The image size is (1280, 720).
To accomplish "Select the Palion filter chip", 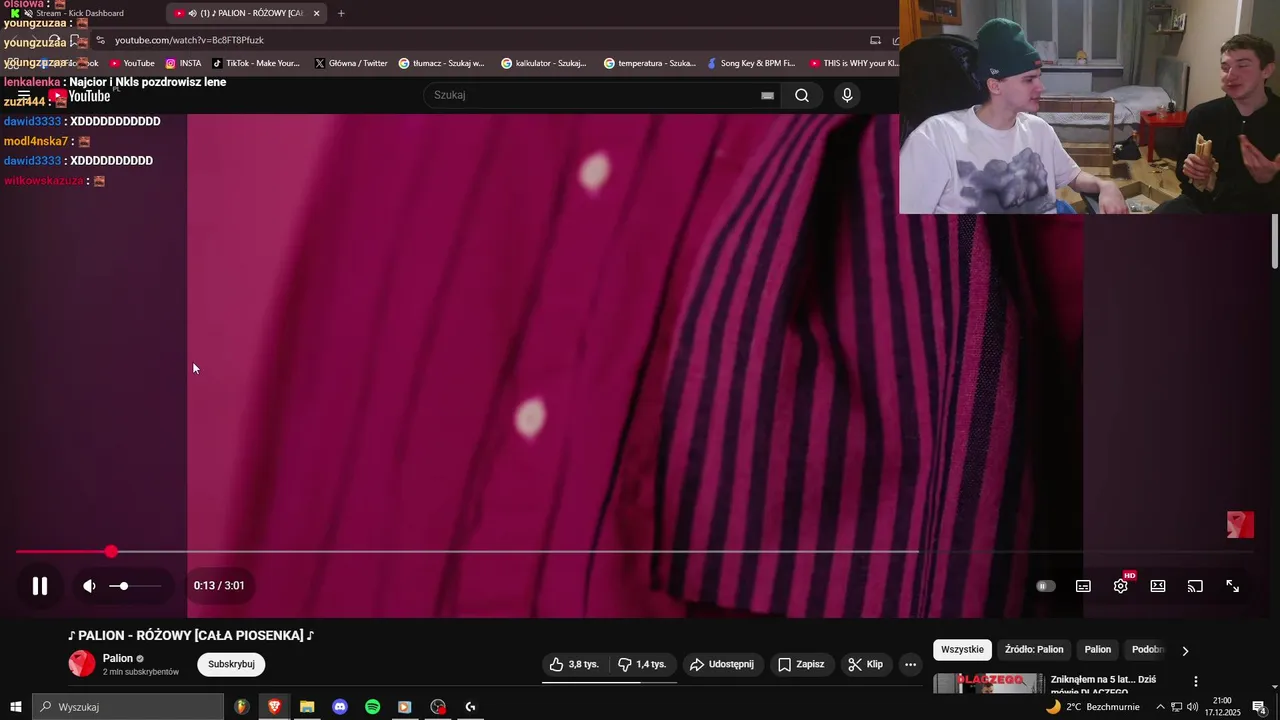I will 1098,650.
